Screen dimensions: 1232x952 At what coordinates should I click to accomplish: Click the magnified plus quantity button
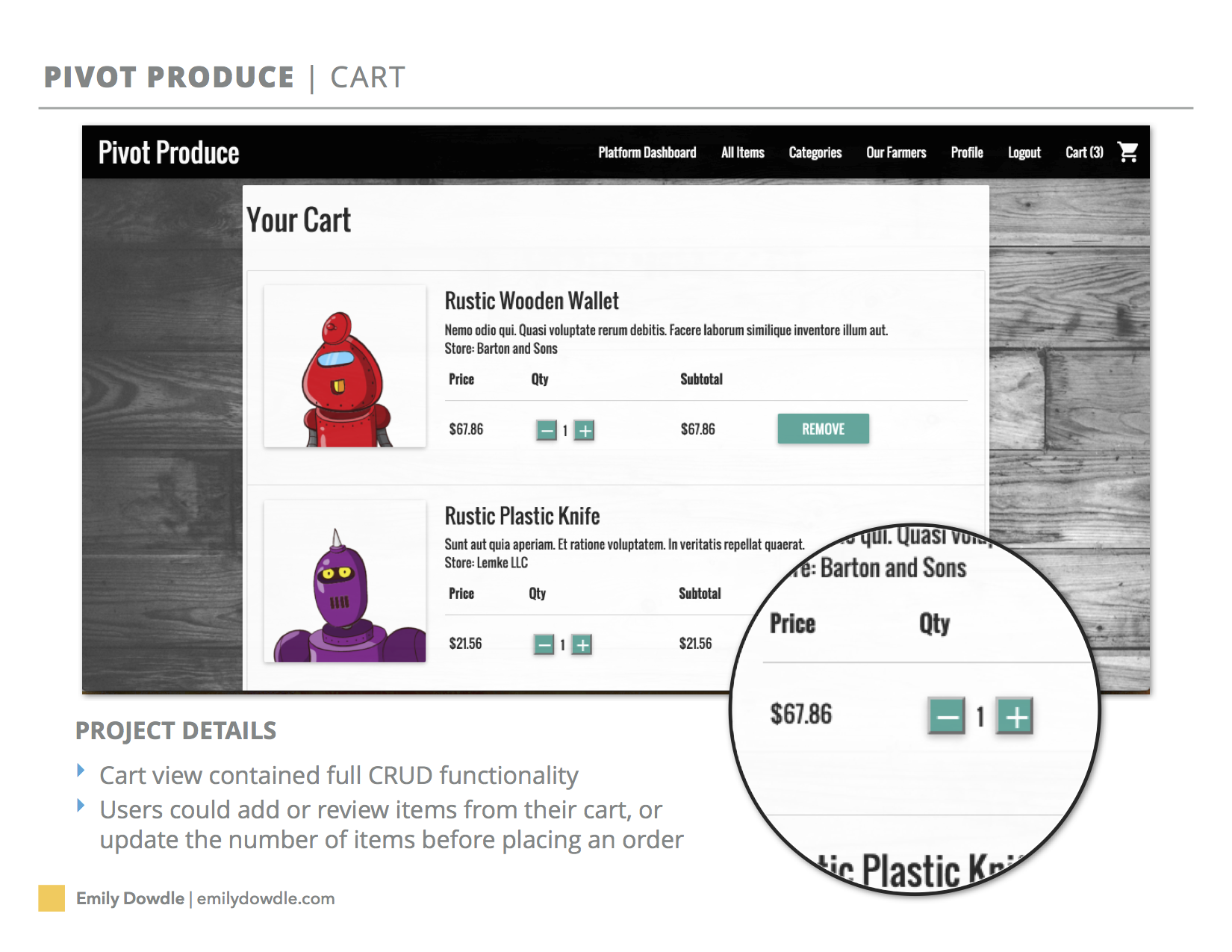pos(1015,716)
